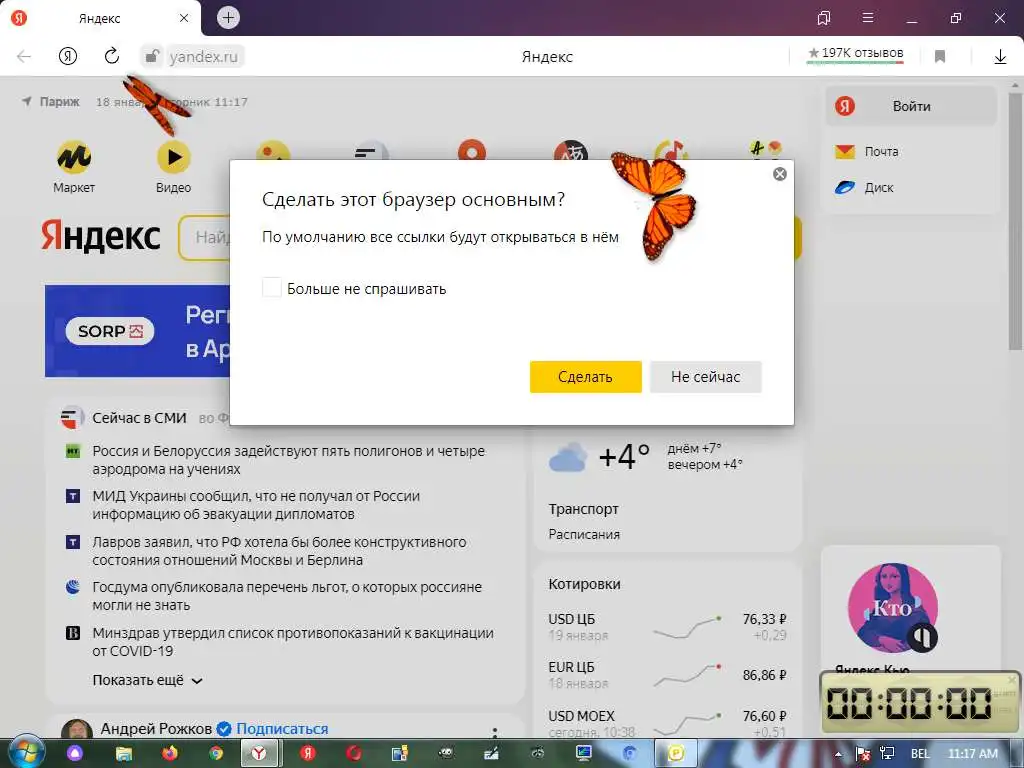1024x768 pixels.
Task: Open the Госдума опубликовала news headline
Action: coord(287,596)
